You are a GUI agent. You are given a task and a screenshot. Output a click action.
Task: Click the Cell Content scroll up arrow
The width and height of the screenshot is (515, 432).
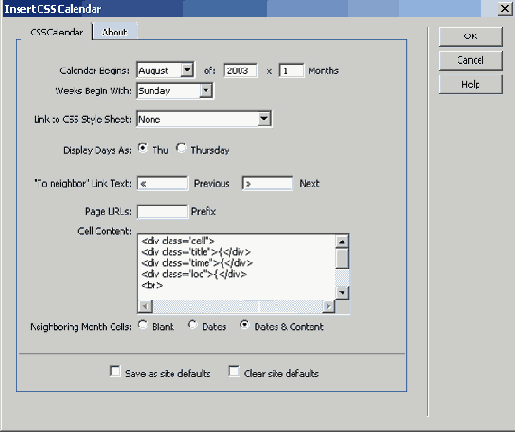pyautogui.click(x=342, y=241)
